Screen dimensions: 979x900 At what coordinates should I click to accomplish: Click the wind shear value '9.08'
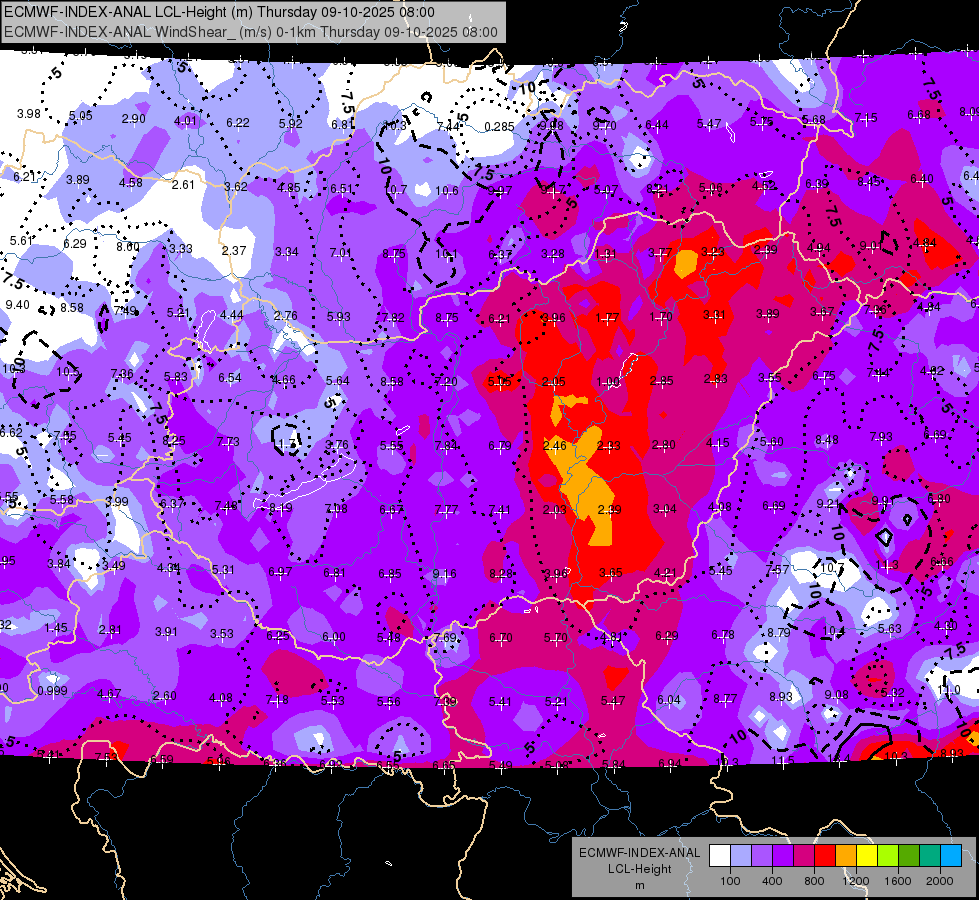coord(836,695)
